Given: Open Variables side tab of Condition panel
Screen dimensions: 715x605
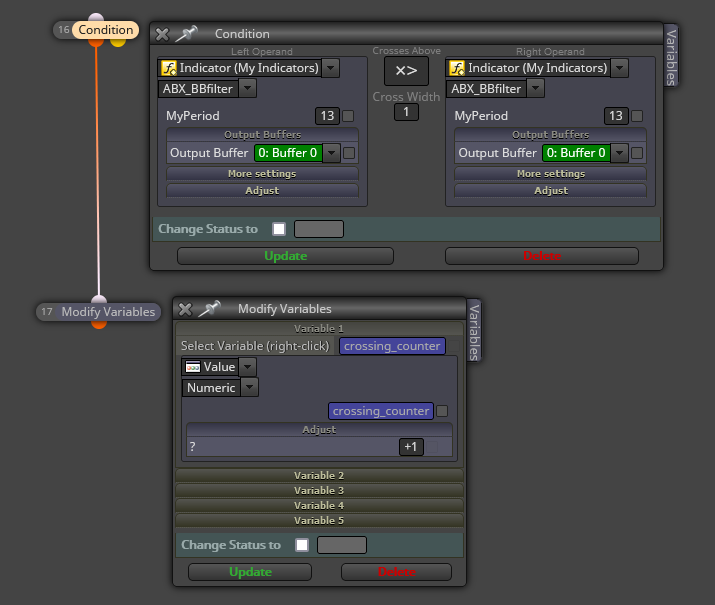Looking at the screenshot, I should click(x=671, y=57).
